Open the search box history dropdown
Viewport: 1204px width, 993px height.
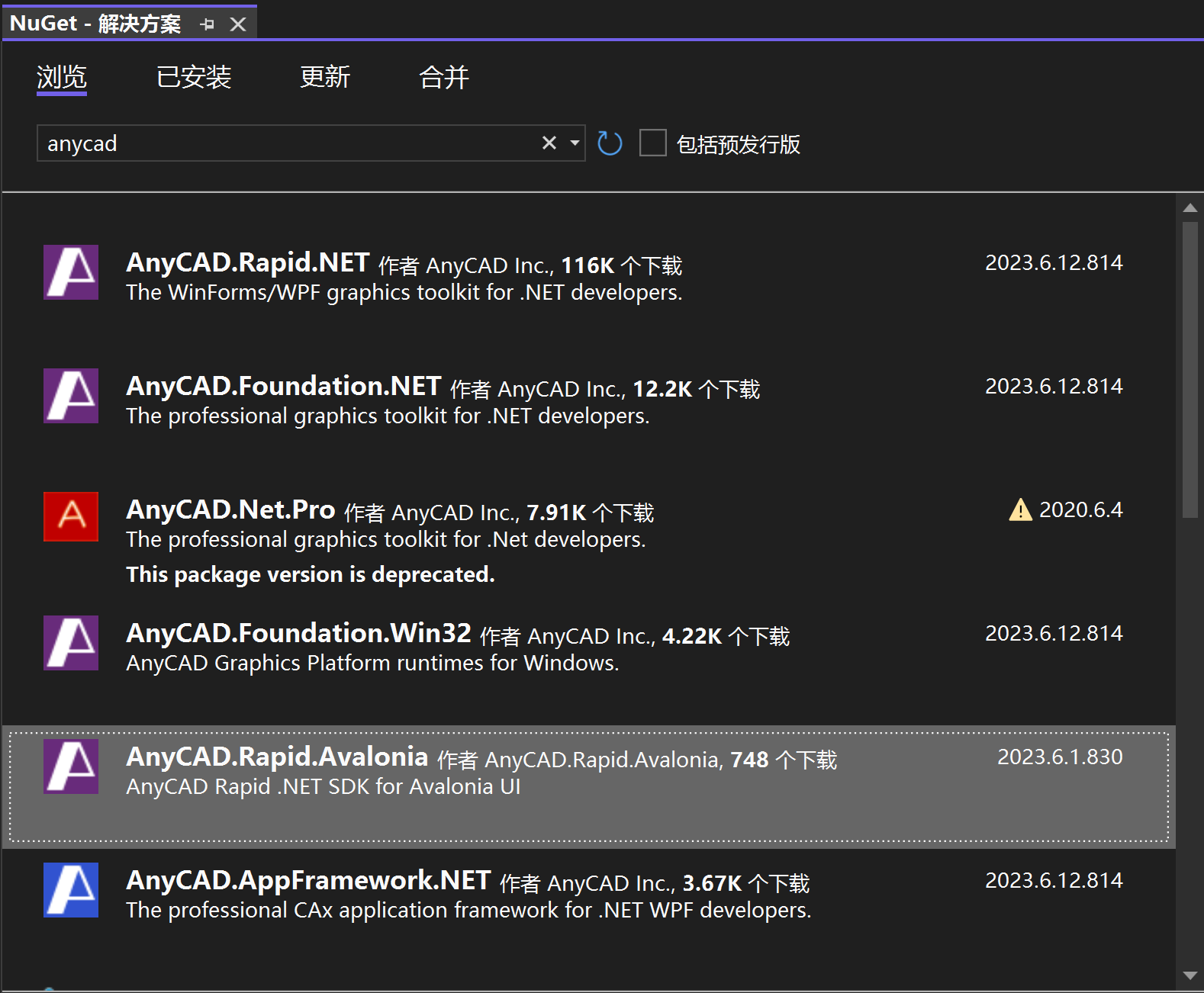pyautogui.click(x=575, y=143)
